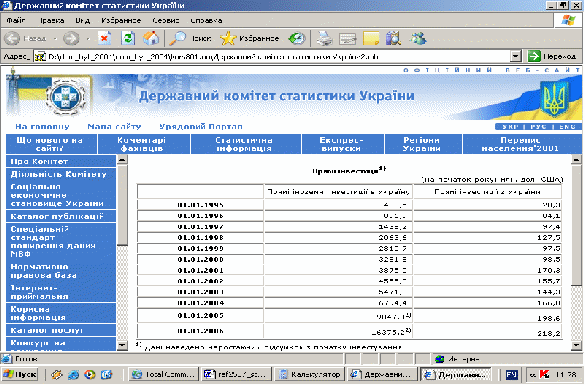This screenshot has height=385, width=585.
Task: Click the yellow note toolbar icon
Action: coord(371,38)
